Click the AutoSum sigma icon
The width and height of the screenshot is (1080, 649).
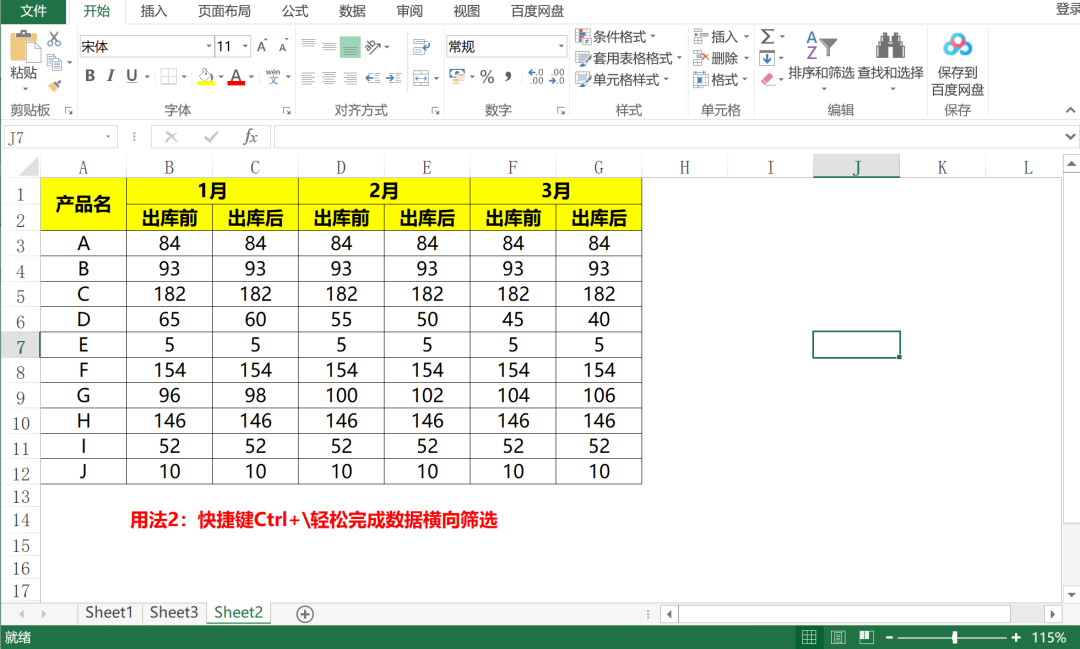(x=767, y=37)
